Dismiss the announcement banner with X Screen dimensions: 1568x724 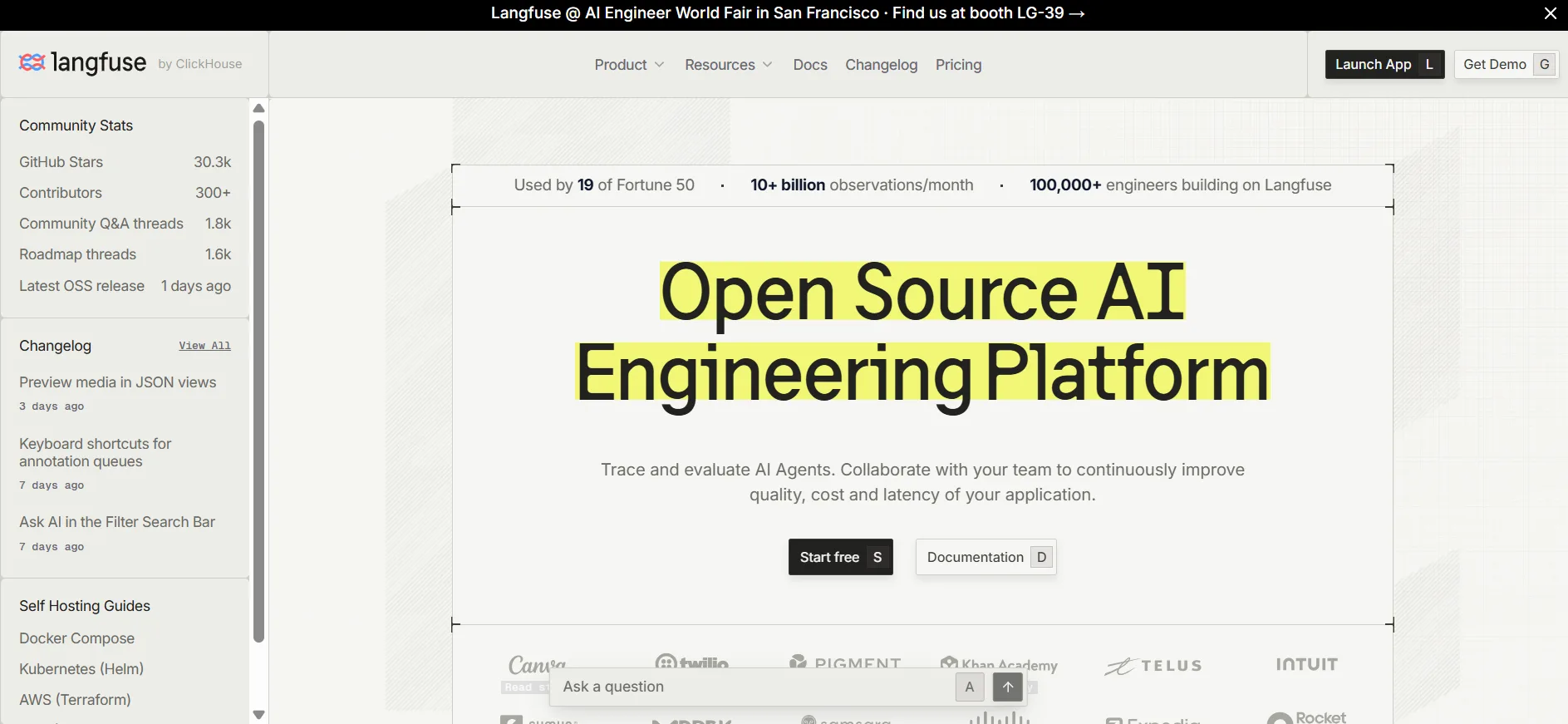(x=1550, y=13)
